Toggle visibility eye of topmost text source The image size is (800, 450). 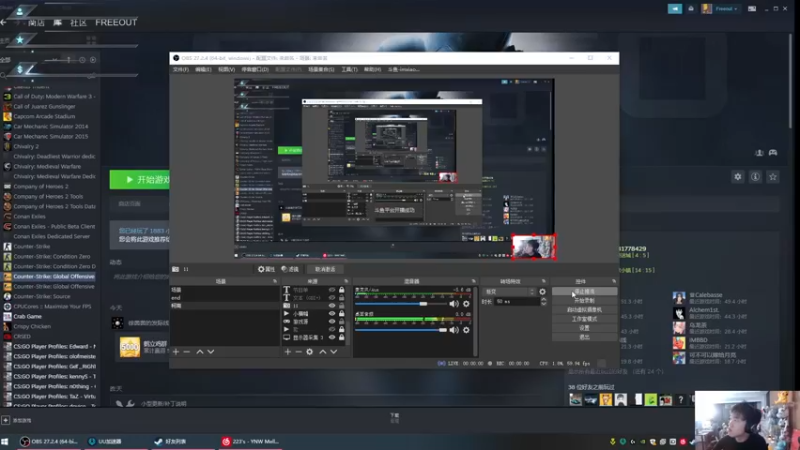[332, 290]
